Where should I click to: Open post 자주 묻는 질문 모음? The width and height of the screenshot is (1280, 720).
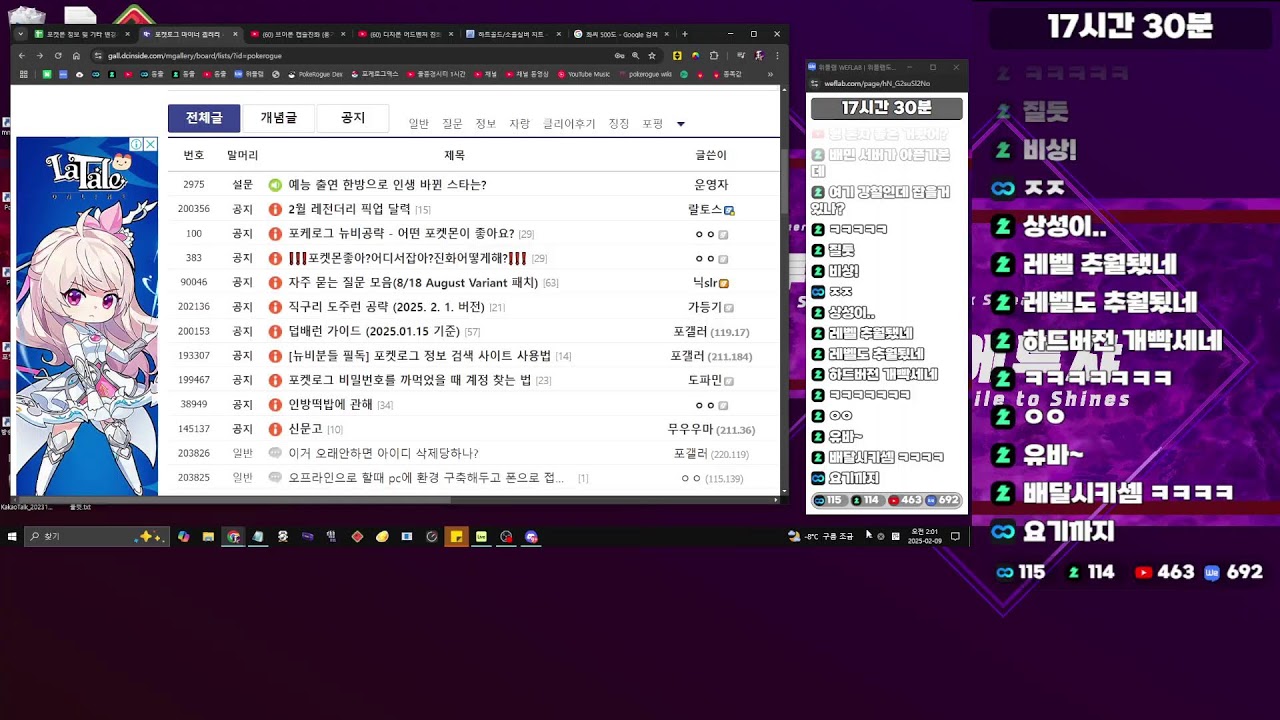coord(413,283)
